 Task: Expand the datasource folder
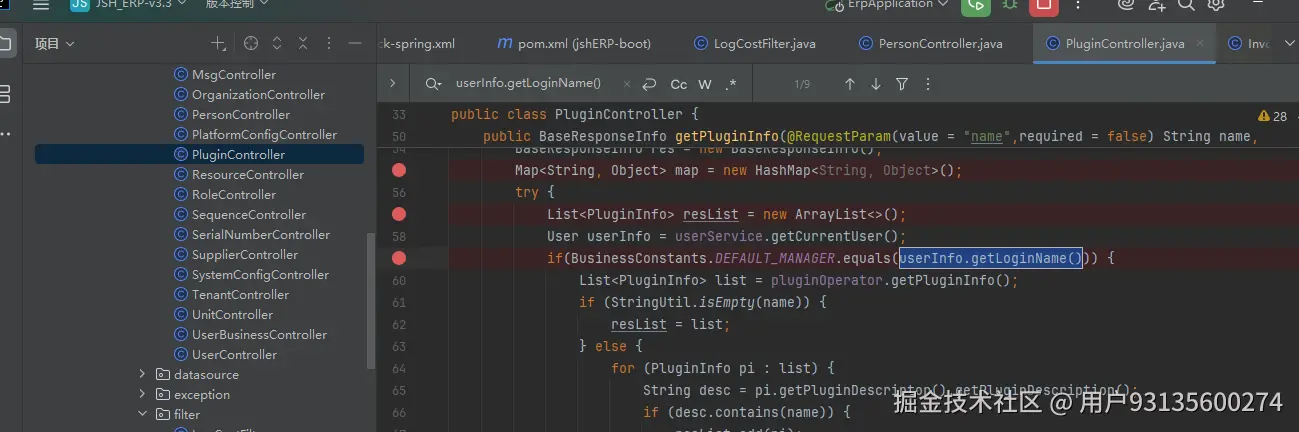click(x=142, y=375)
